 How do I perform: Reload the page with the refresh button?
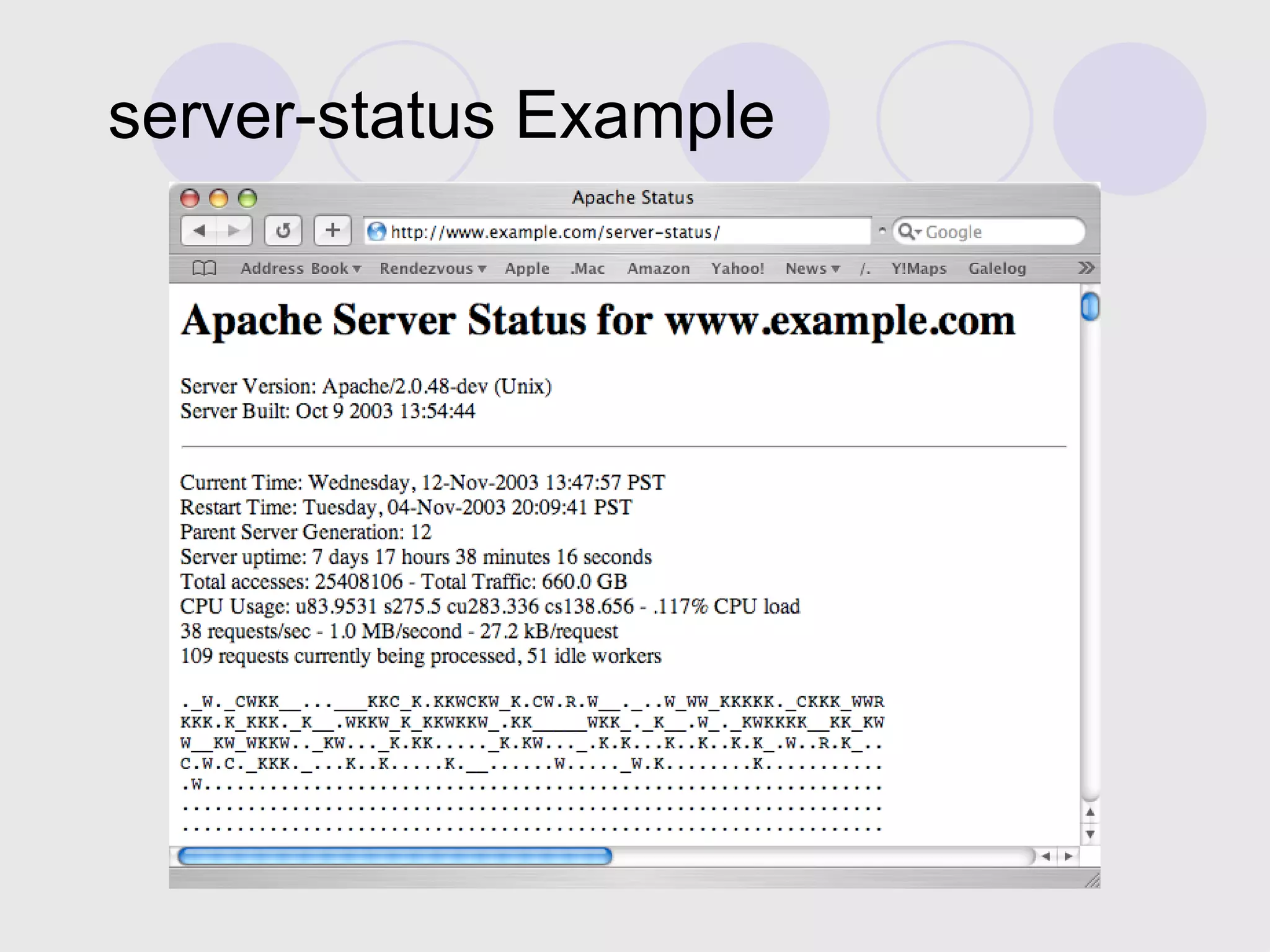pyautogui.click(x=283, y=231)
